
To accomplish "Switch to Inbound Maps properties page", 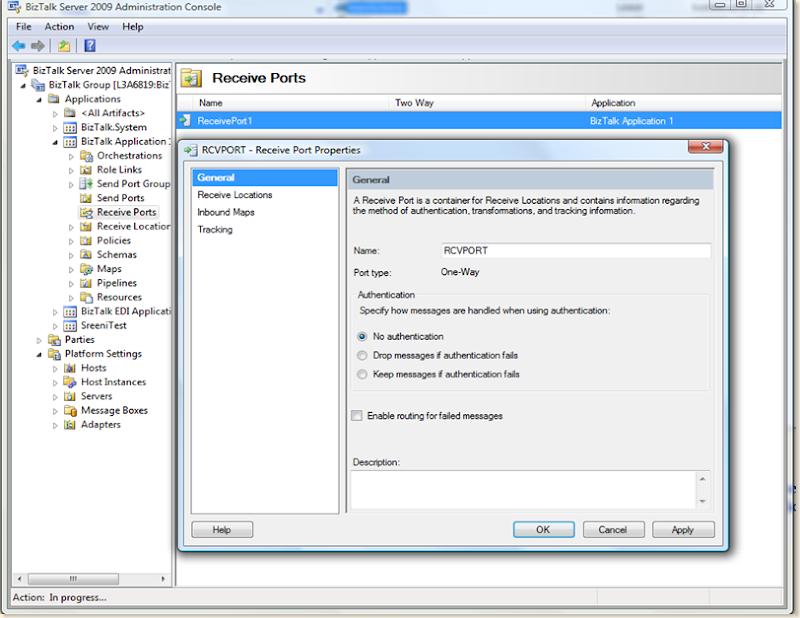I will (226, 212).
